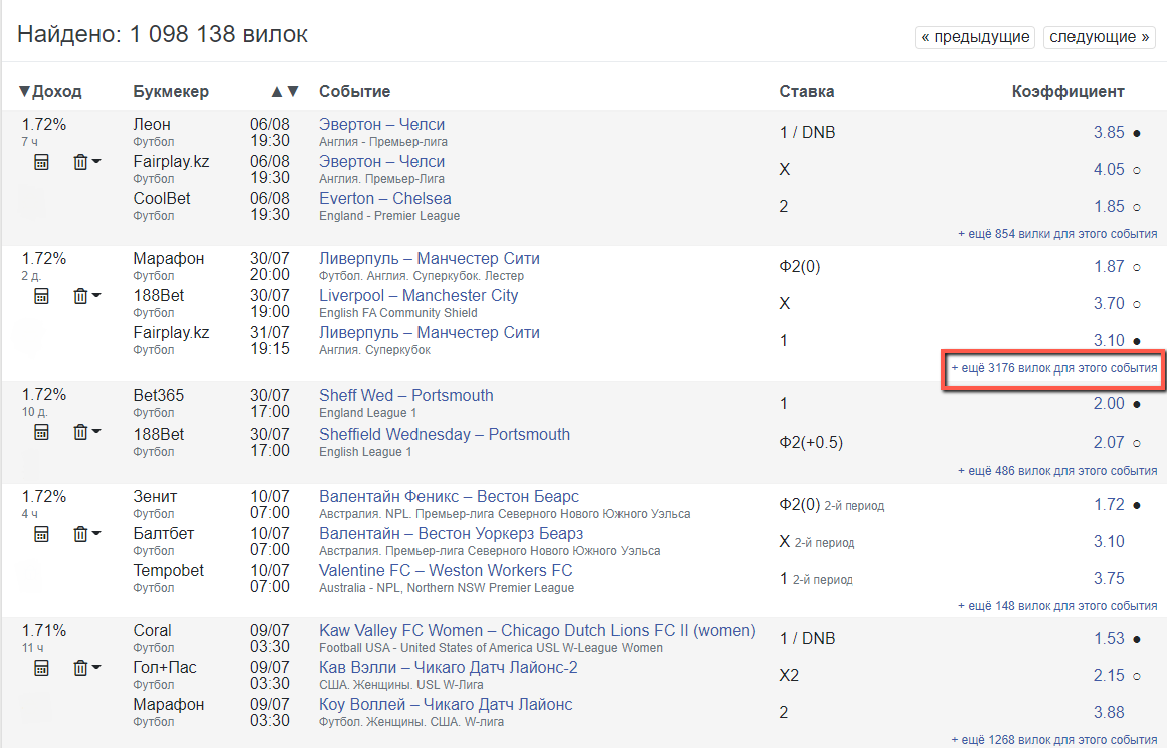This screenshot has width=1167, height=748.
Task: Select the hollow dot beside coefficient 3.70
Action: (1136, 304)
